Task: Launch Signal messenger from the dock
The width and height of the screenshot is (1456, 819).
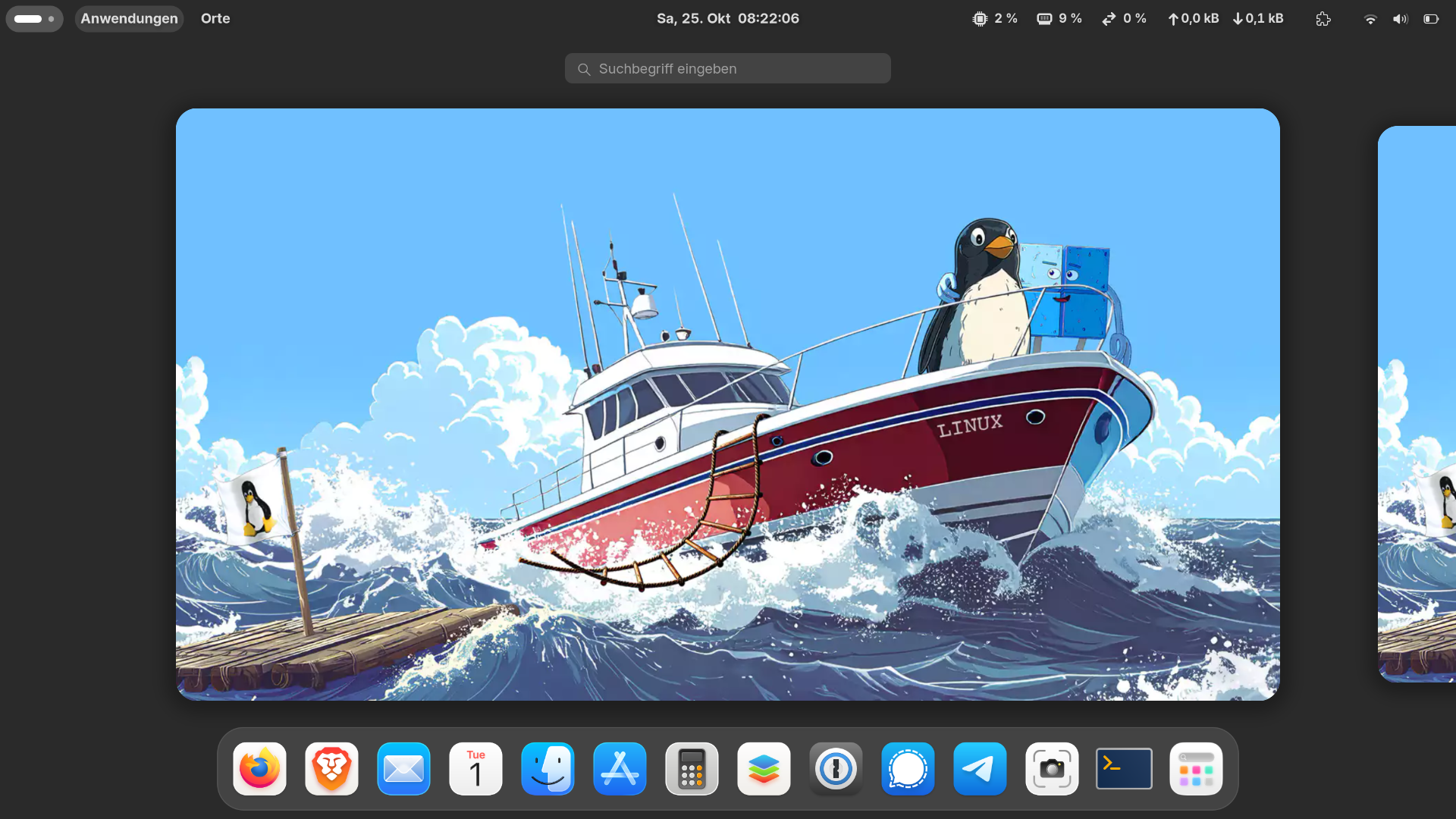Action: click(x=908, y=769)
